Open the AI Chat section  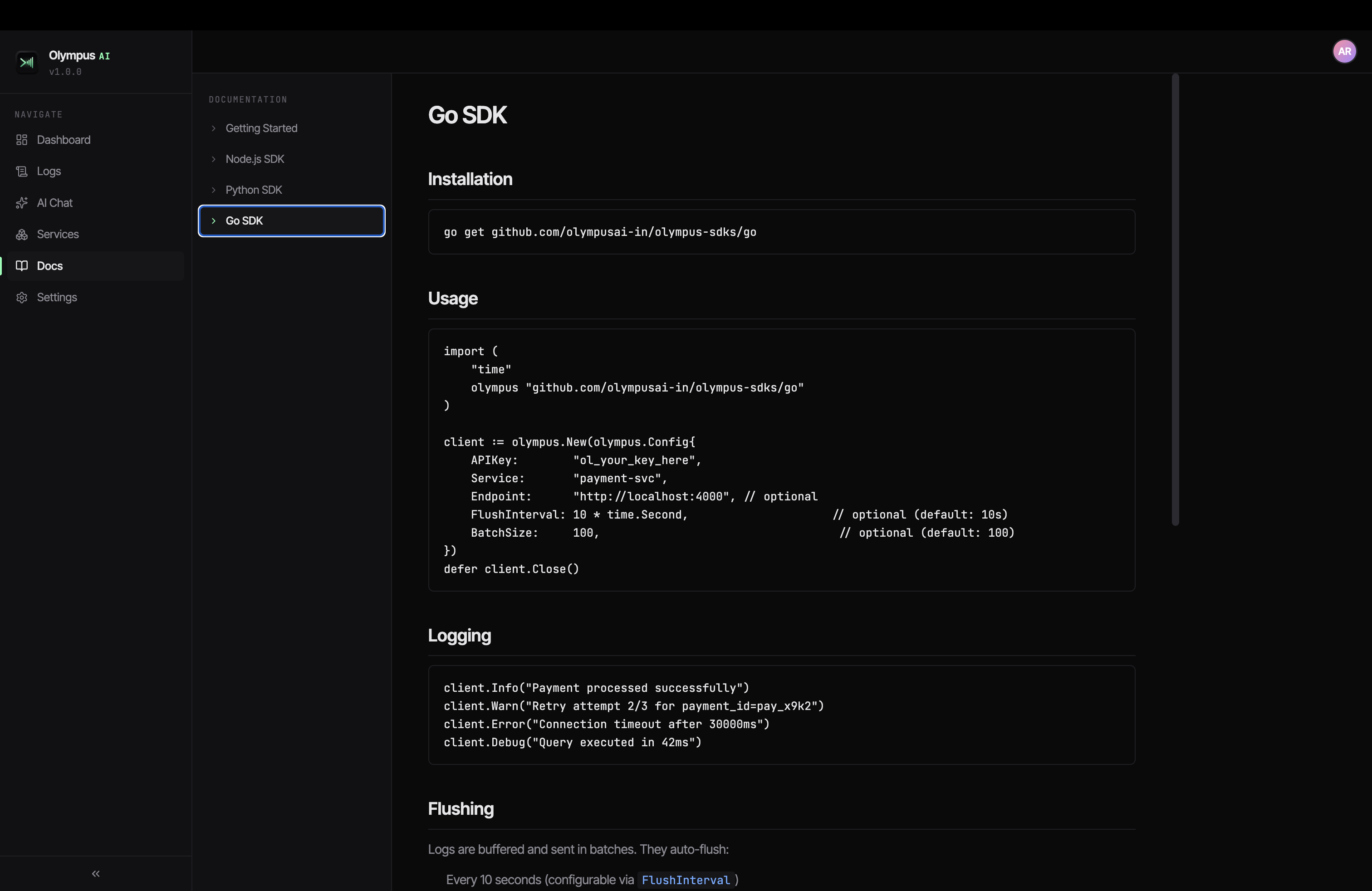pos(55,203)
